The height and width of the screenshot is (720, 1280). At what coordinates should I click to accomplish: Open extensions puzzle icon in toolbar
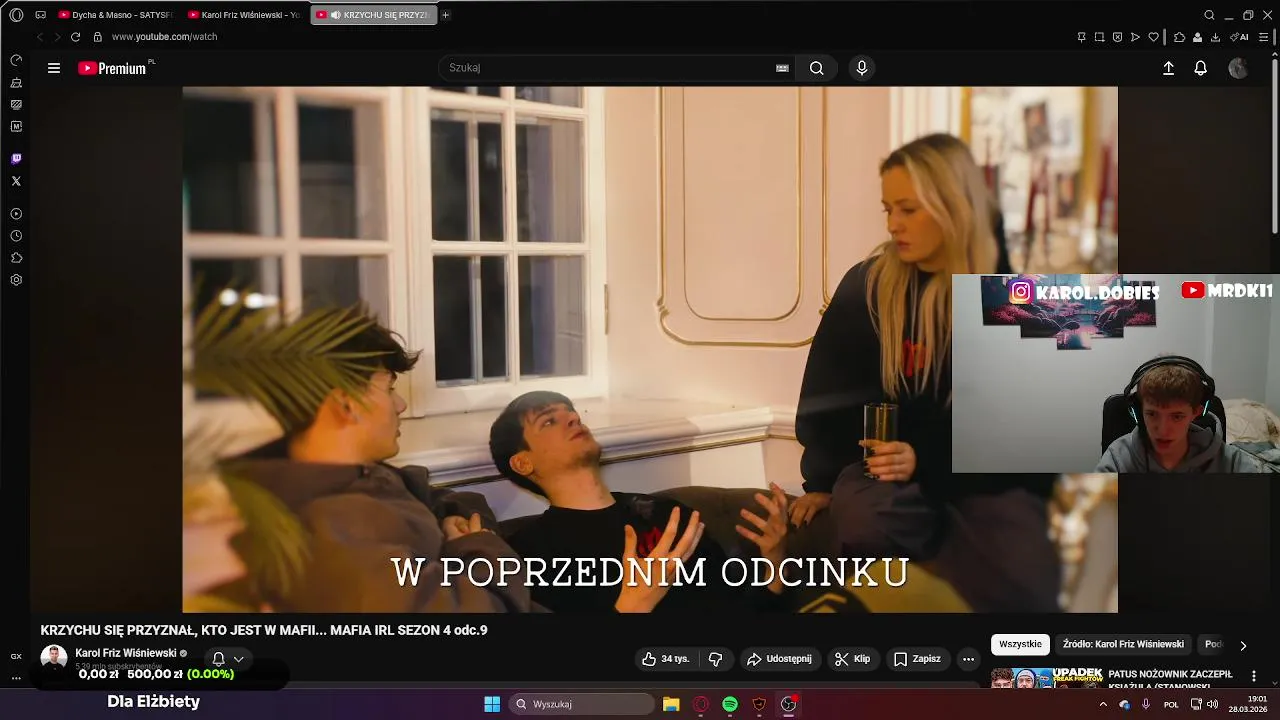pos(1179,37)
